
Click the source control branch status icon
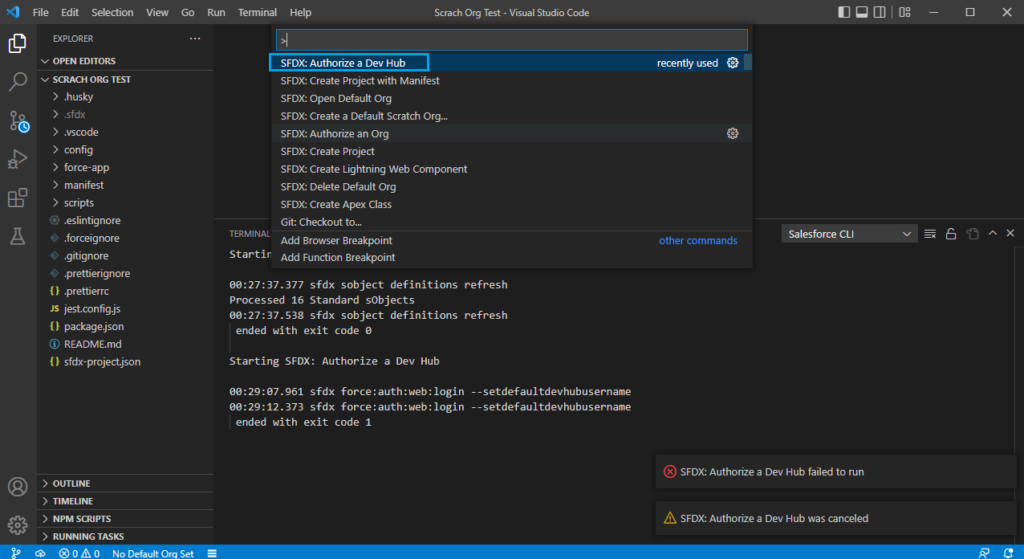[16, 553]
